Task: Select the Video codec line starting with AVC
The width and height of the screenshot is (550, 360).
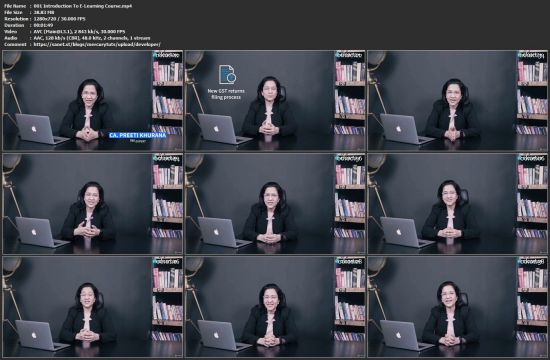Action: [x=79, y=32]
